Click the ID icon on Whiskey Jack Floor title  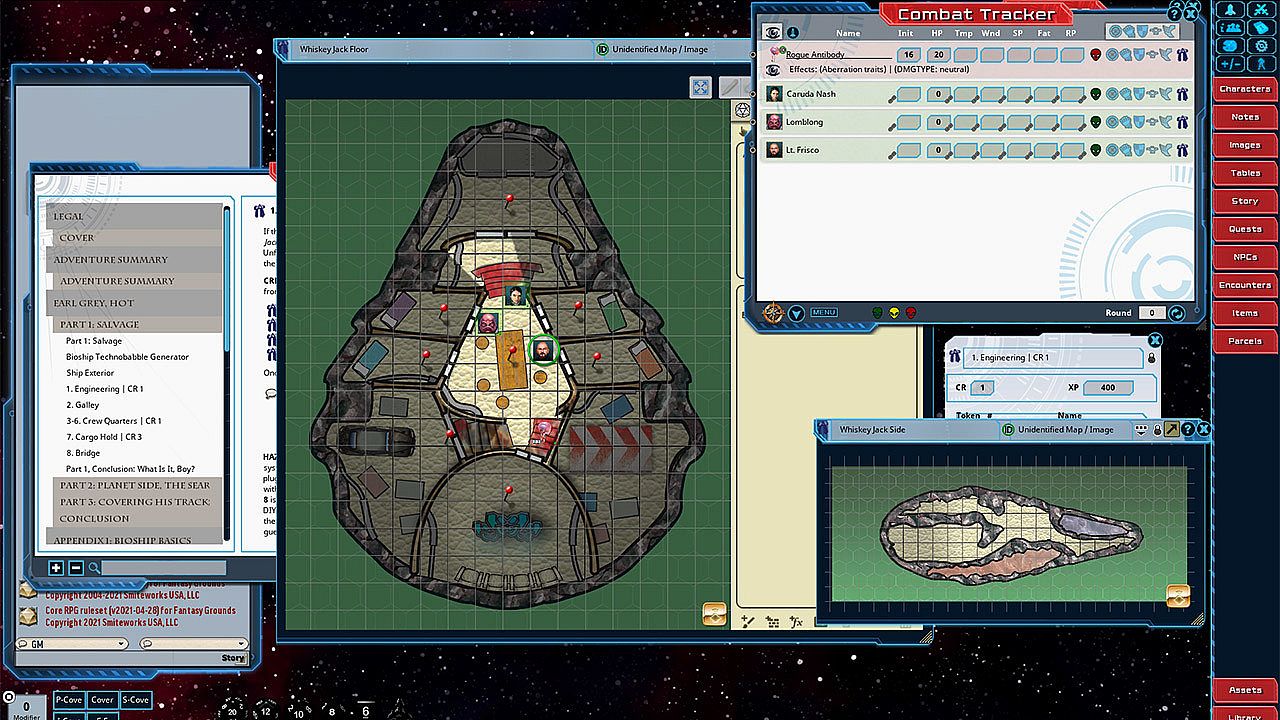pyautogui.click(x=602, y=49)
